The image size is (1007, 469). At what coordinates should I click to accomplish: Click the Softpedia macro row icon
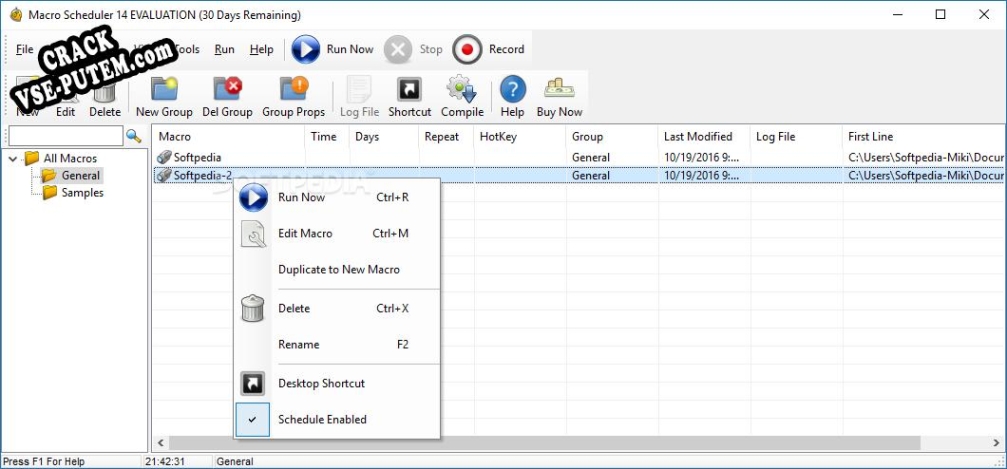(x=164, y=157)
